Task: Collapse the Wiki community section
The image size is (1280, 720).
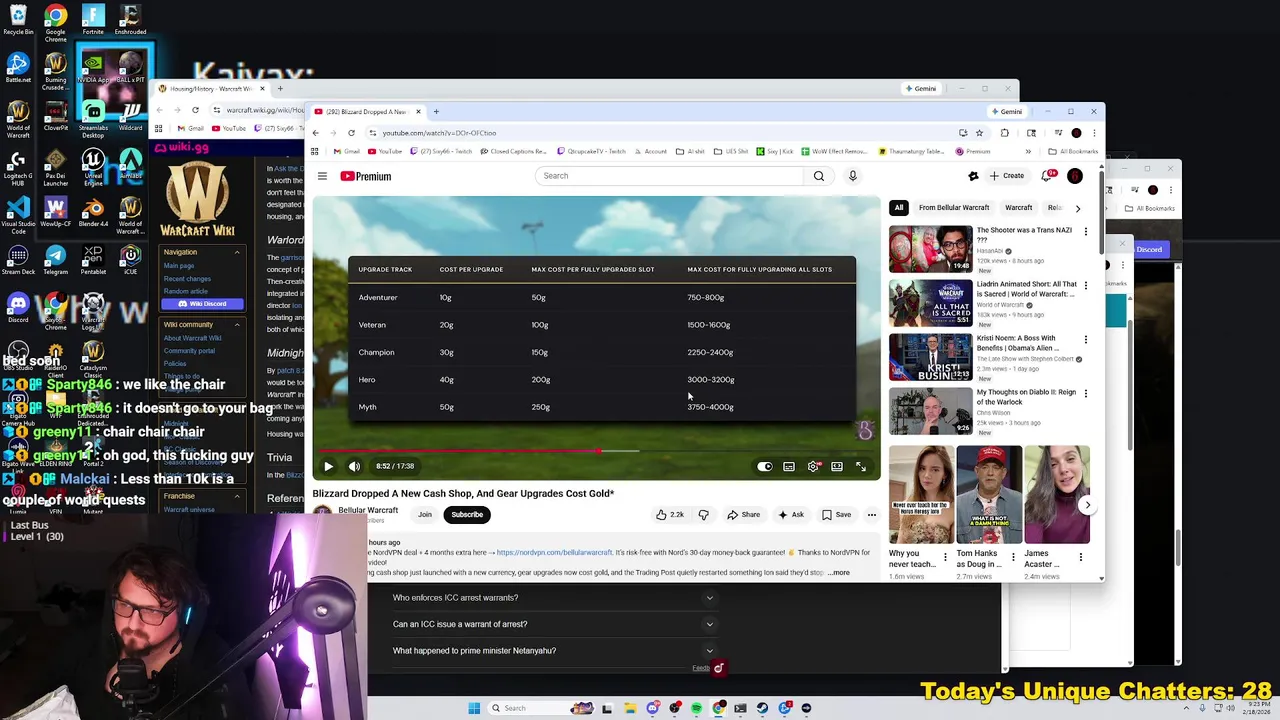Action: pyautogui.click(x=237, y=325)
